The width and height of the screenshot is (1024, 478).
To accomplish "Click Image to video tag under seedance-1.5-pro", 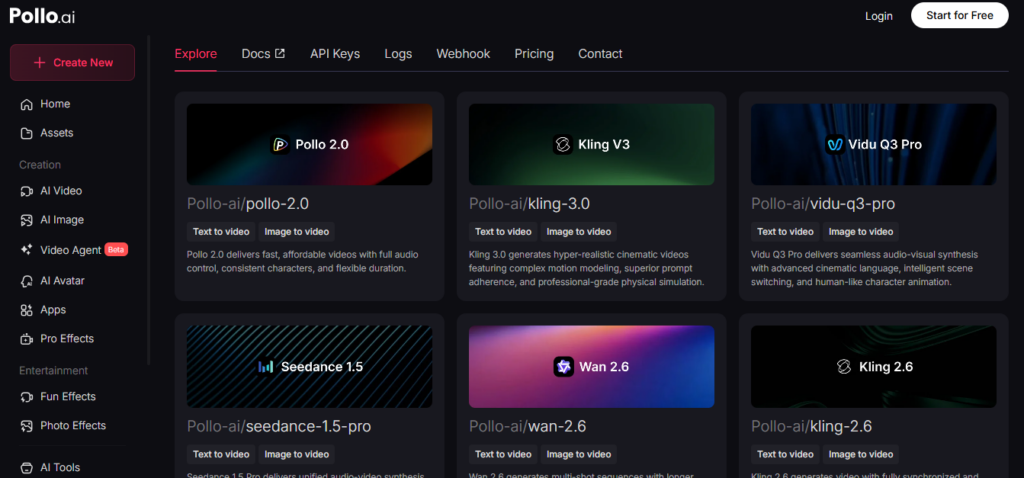I will pos(296,454).
